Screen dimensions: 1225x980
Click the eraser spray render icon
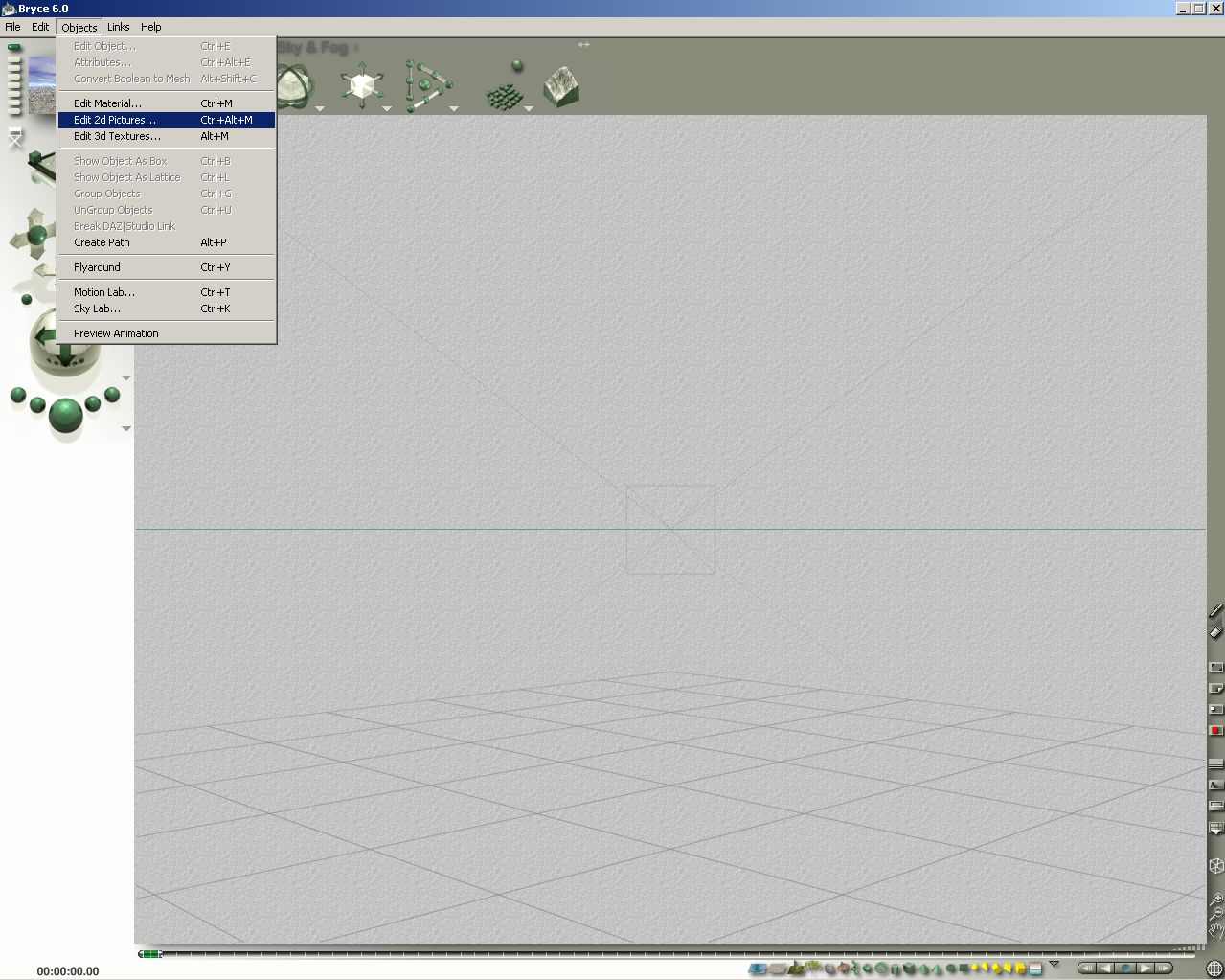(x=1215, y=631)
